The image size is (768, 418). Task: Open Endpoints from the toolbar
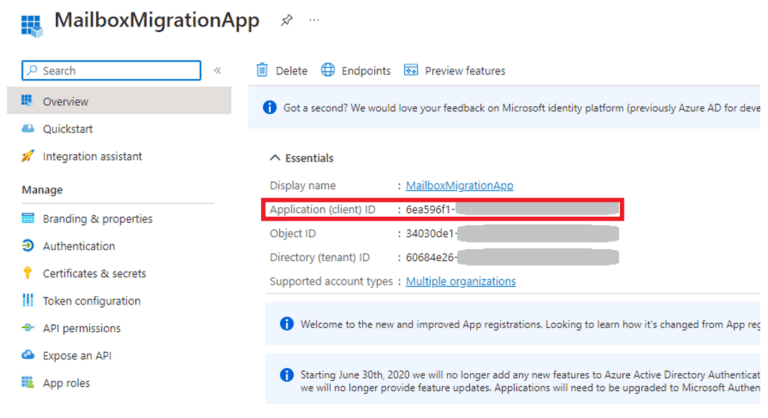(x=366, y=71)
